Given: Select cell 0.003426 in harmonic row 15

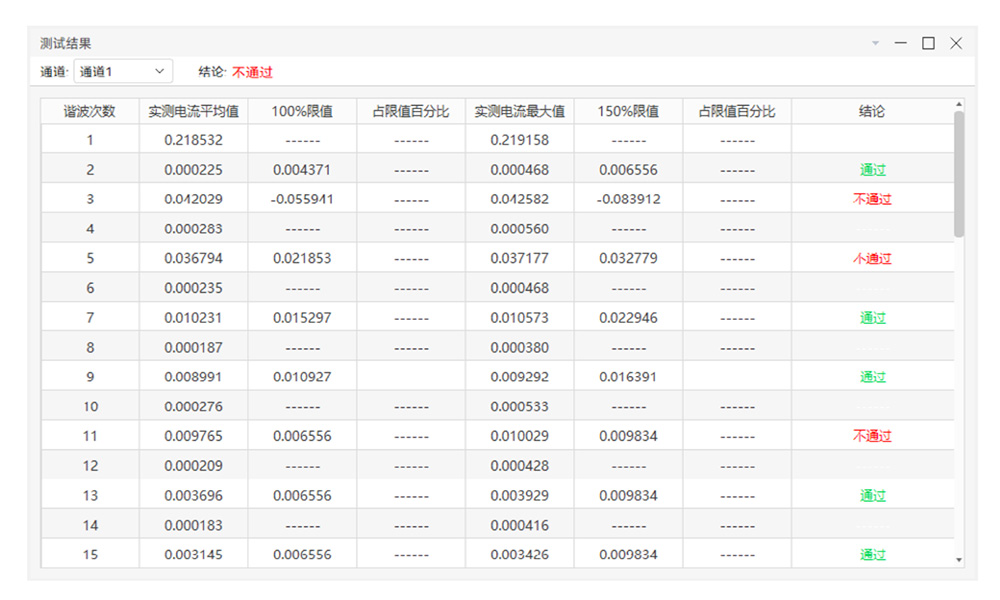Looking at the screenshot, I should pos(520,555).
